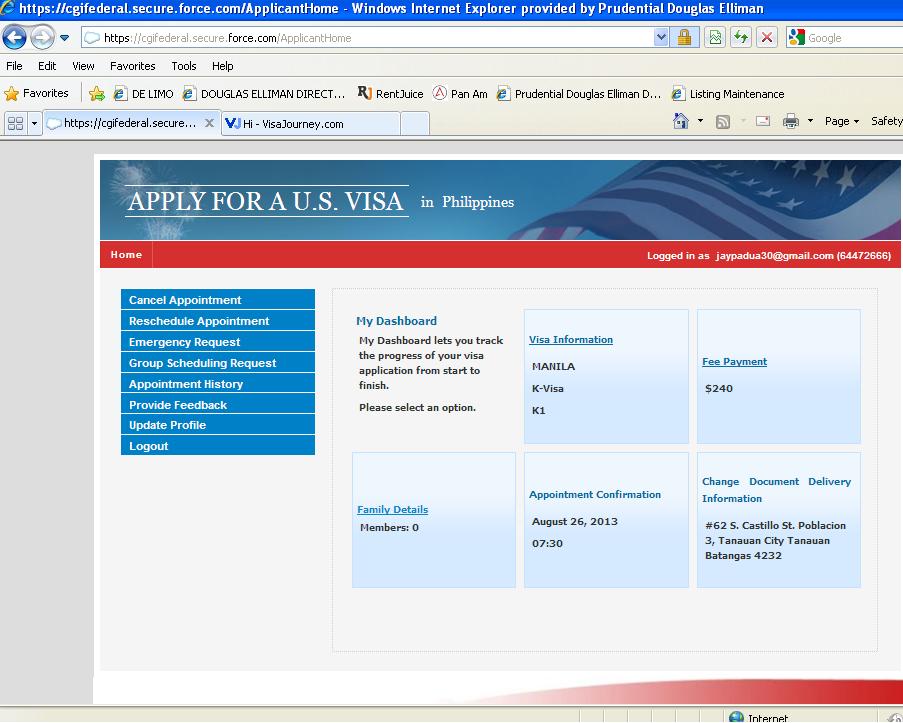Open the Edit menu
The width and height of the screenshot is (903, 723).
[x=47, y=66]
